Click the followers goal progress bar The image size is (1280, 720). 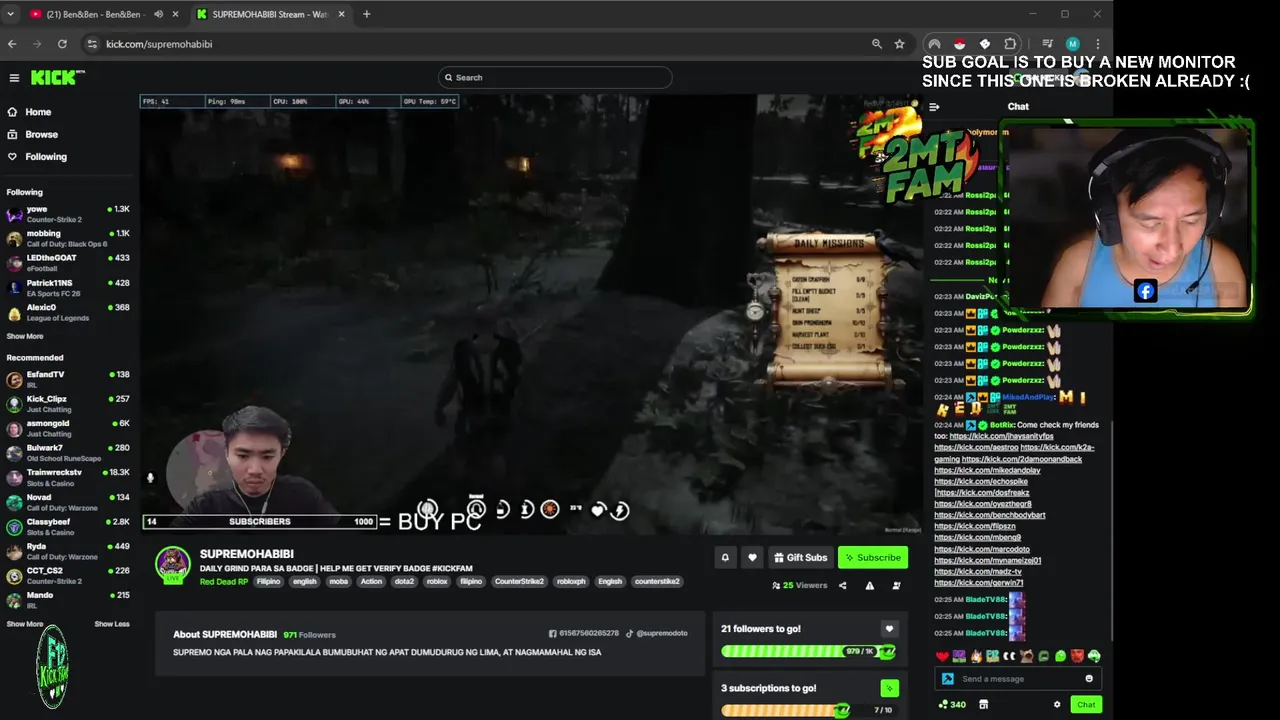tap(807, 652)
